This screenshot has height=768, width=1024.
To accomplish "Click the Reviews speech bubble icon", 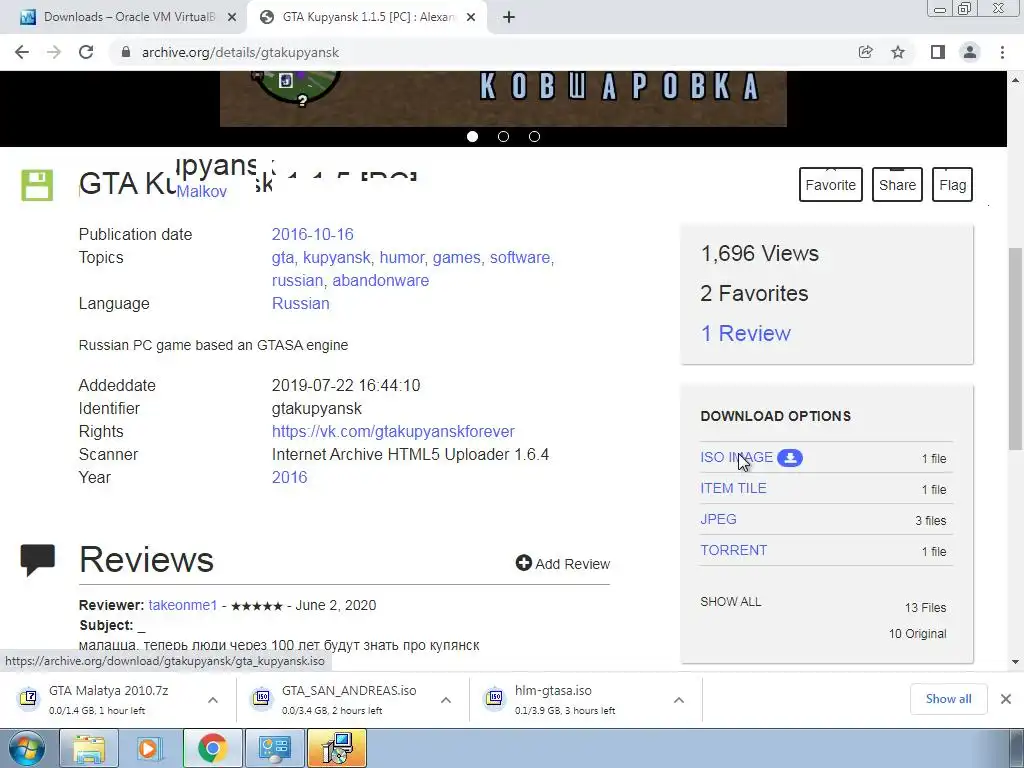I will click(37, 560).
